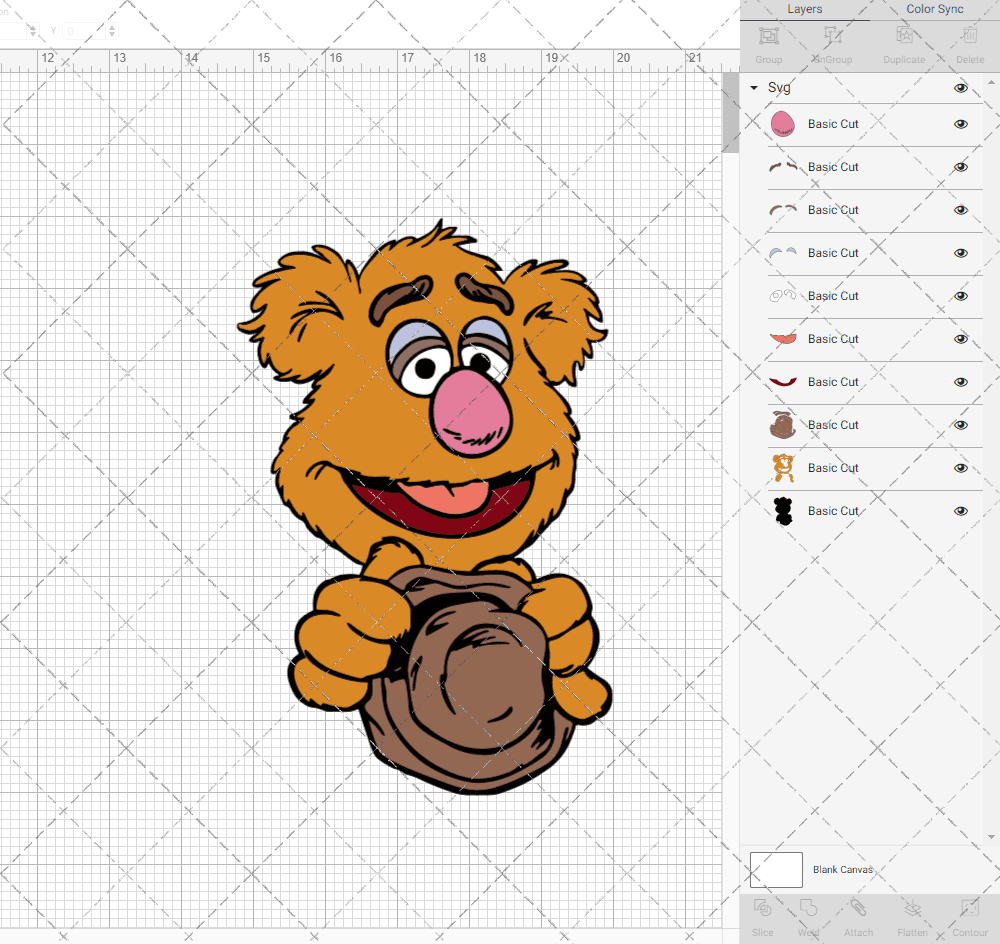Viewport: 1000px width, 944px height.
Task: Click the Duplicate icon
Action: [x=904, y=35]
